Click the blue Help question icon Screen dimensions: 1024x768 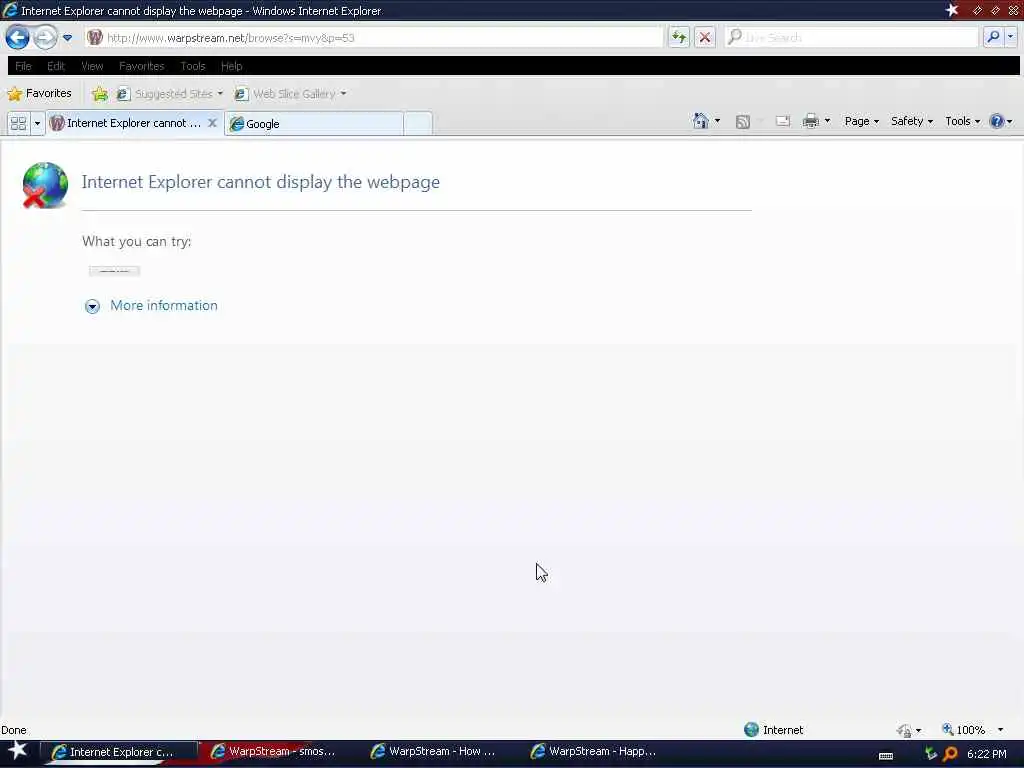coord(997,121)
